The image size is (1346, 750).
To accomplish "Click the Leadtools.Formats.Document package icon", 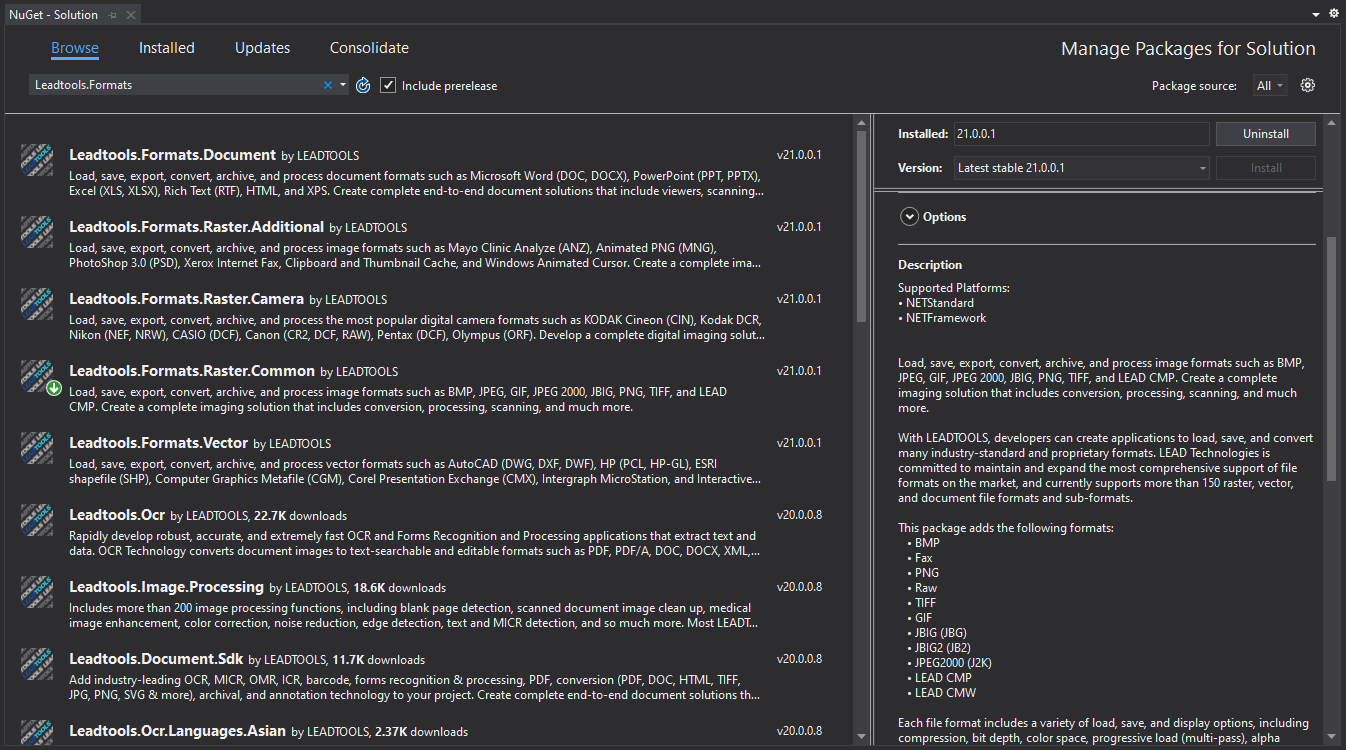I will pyautogui.click(x=37, y=160).
